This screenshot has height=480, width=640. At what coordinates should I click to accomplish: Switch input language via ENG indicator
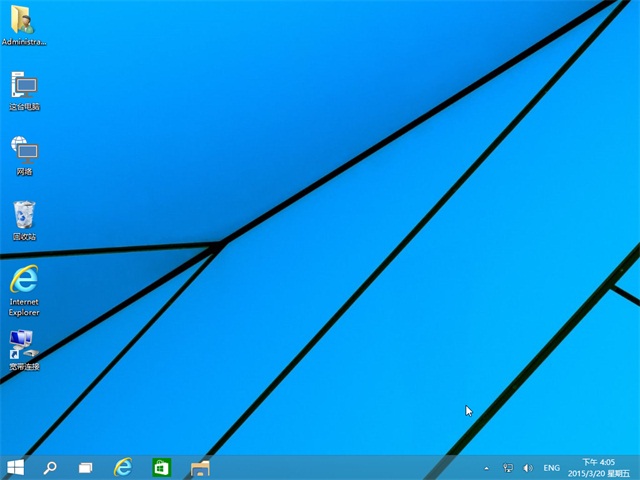(551, 468)
